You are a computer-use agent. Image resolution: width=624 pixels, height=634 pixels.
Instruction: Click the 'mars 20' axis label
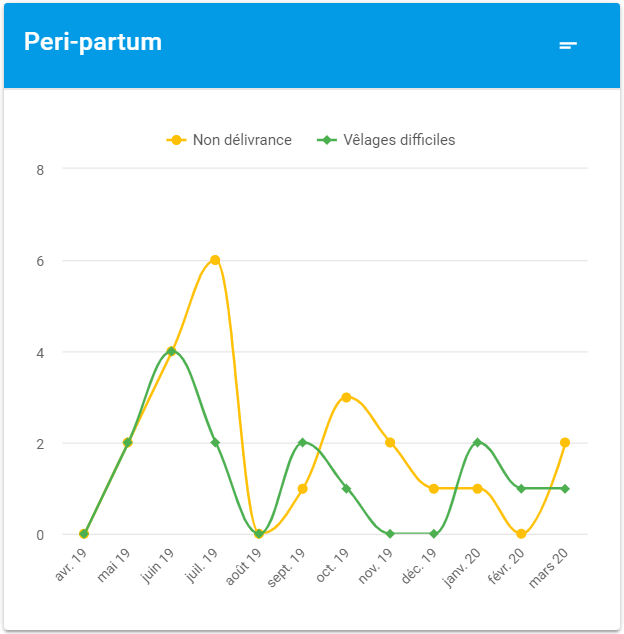coord(548,568)
